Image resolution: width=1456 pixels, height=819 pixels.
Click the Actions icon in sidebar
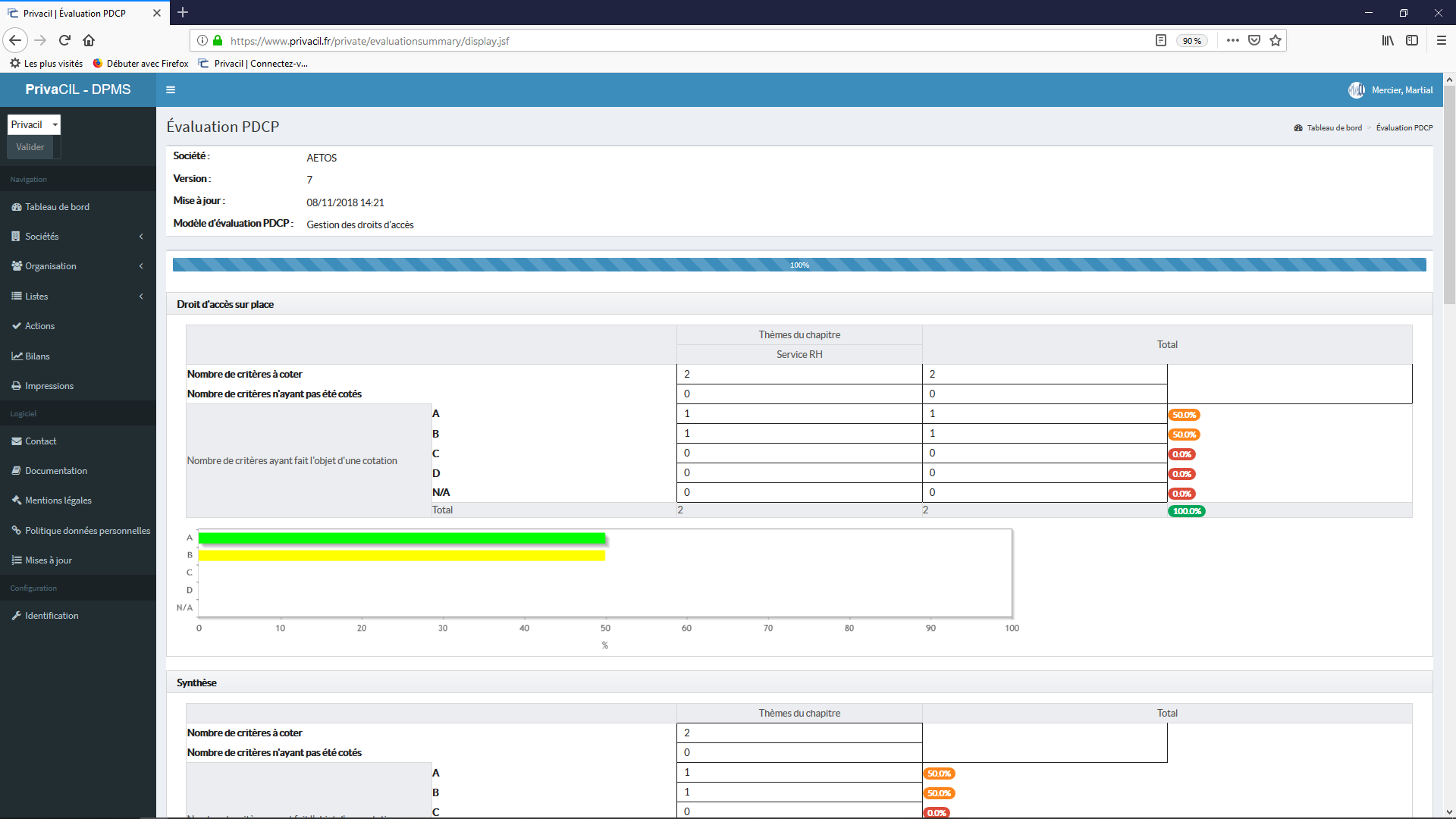(x=16, y=325)
